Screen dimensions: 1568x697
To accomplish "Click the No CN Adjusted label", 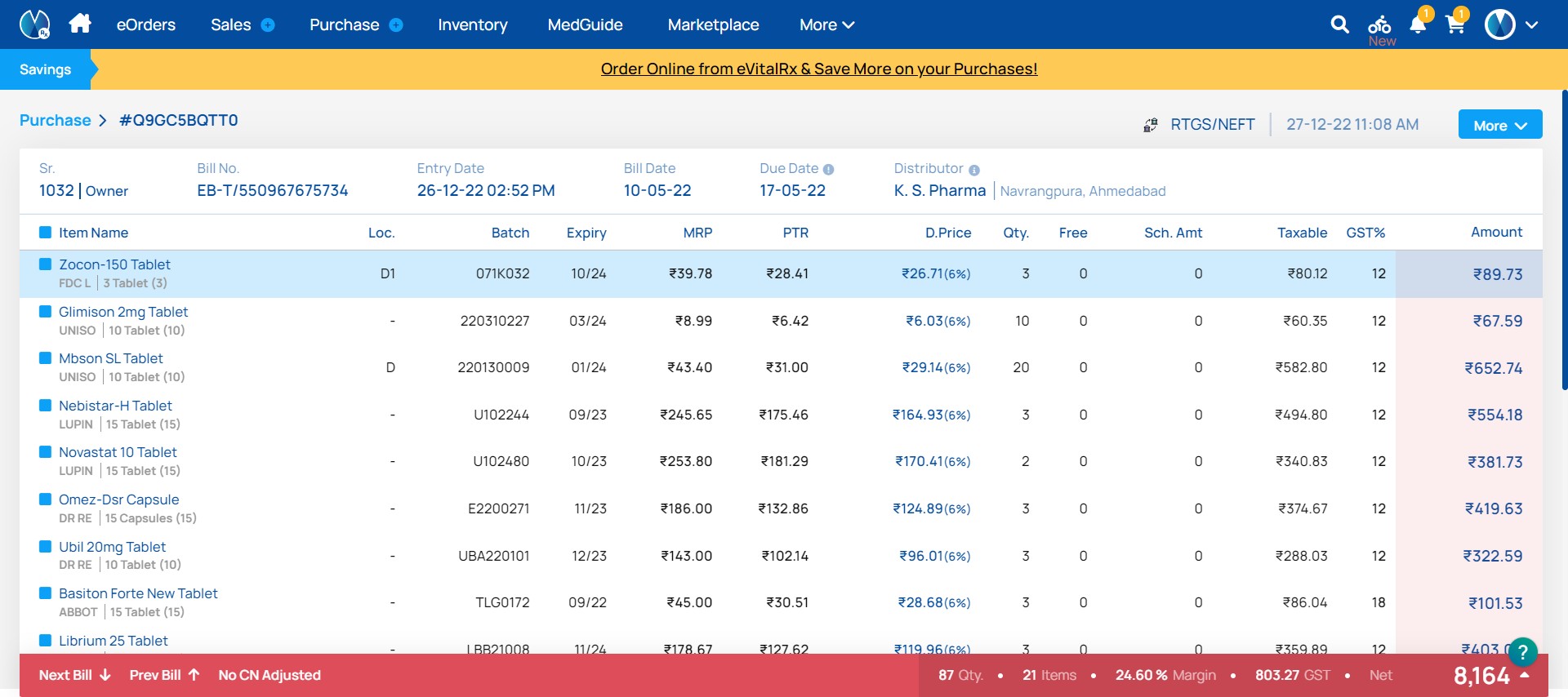I will pyautogui.click(x=269, y=675).
